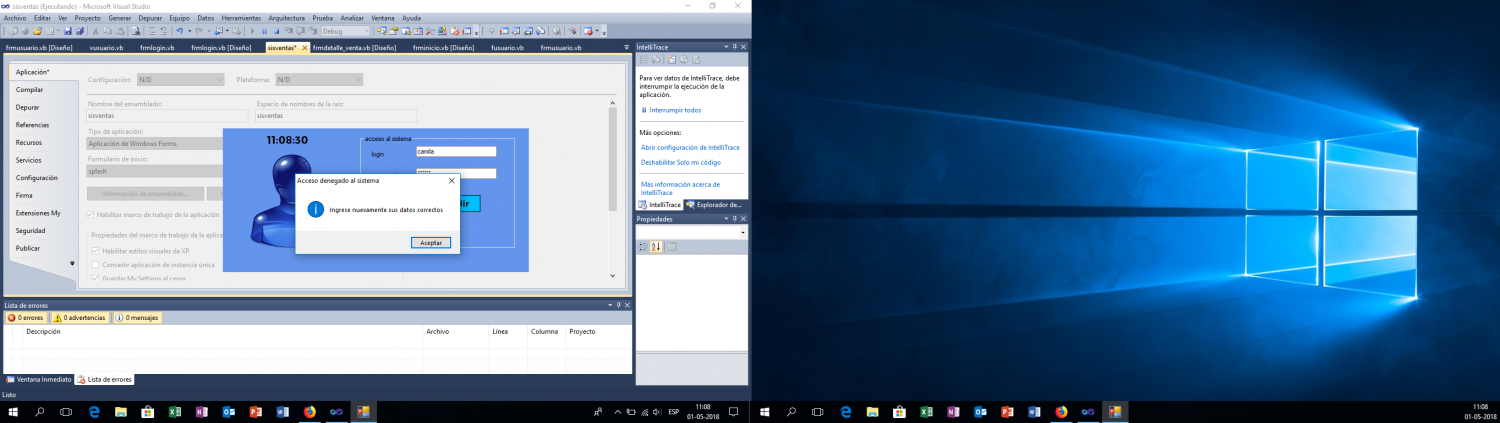Open Excel from the left taskbar
1500x423 pixels.
(x=175, y=411)
